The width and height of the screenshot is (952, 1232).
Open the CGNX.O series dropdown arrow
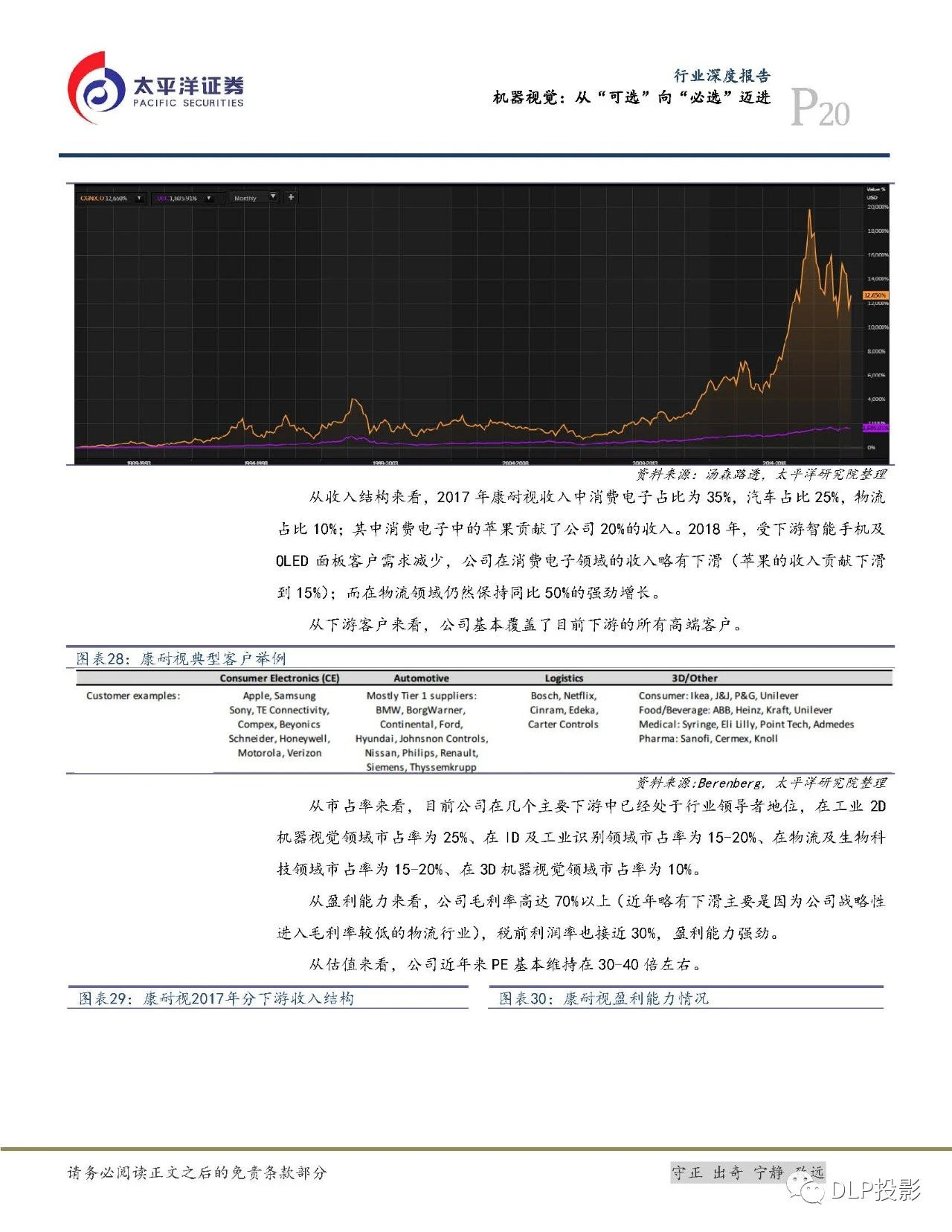139,198
